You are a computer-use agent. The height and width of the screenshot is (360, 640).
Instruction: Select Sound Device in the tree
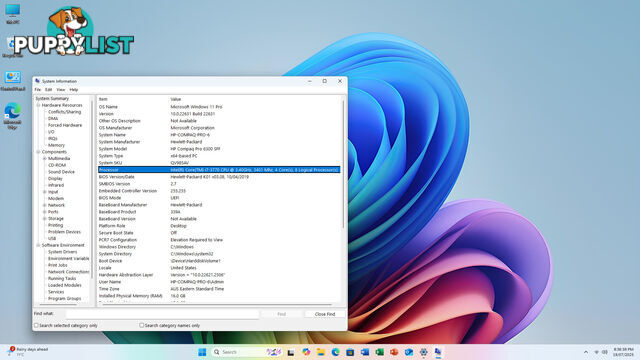[x=61, y=172]
